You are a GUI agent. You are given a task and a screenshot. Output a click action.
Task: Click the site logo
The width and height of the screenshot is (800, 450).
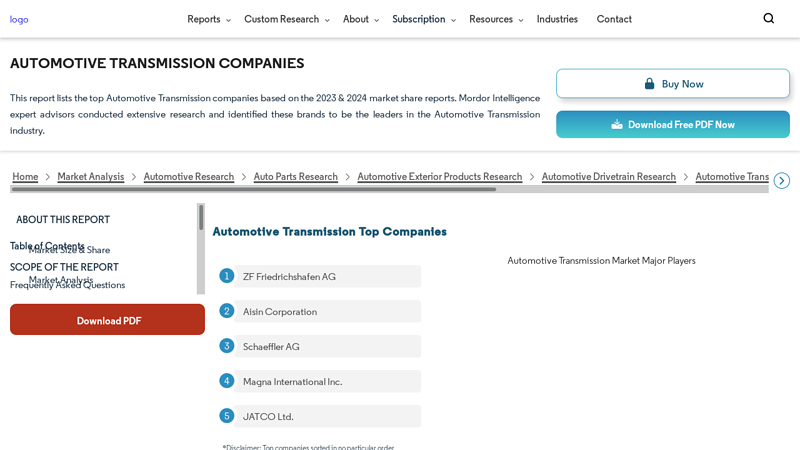coord(19,19)
